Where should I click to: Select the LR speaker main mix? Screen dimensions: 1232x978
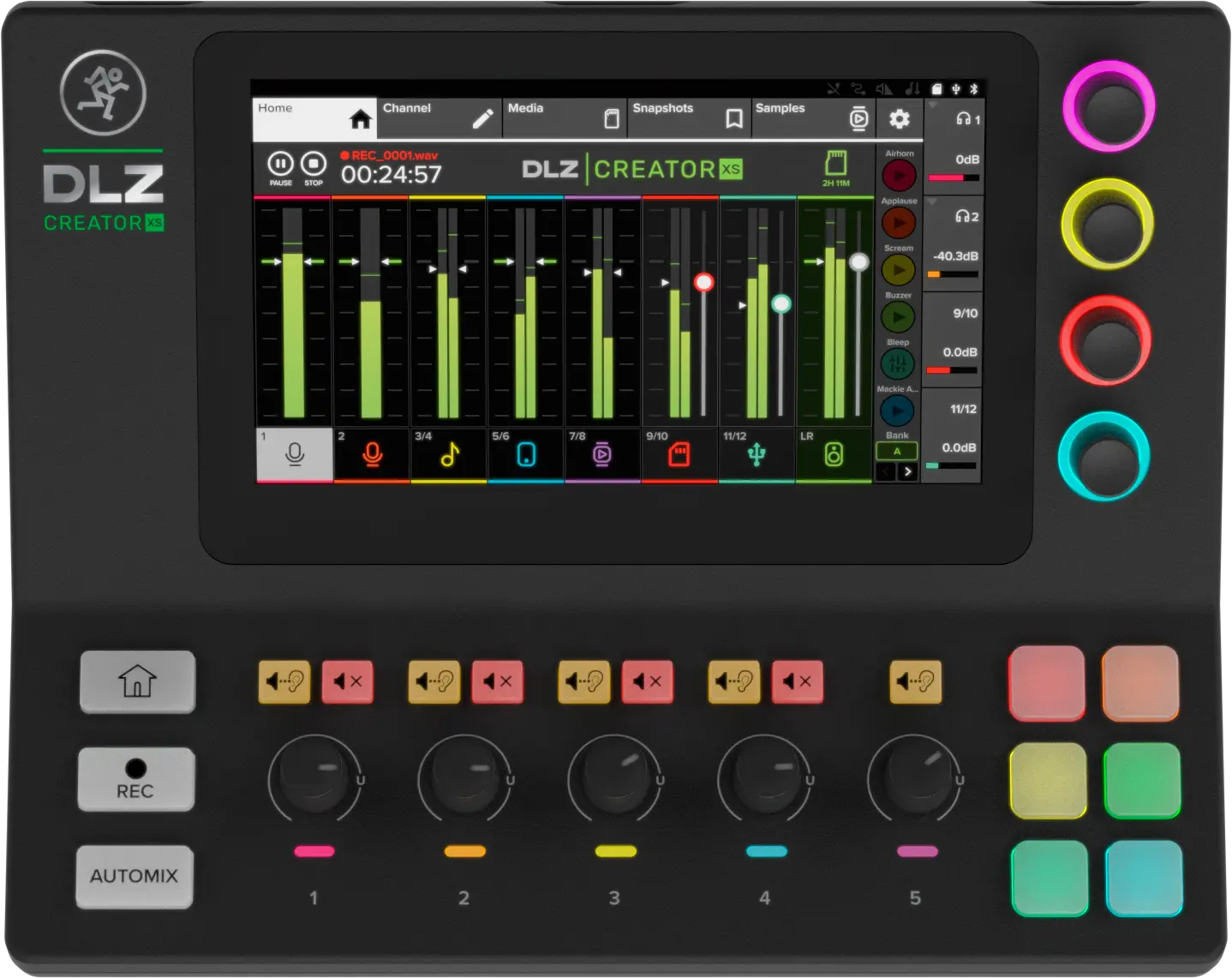pyautogui.click(x=834, y=454)
